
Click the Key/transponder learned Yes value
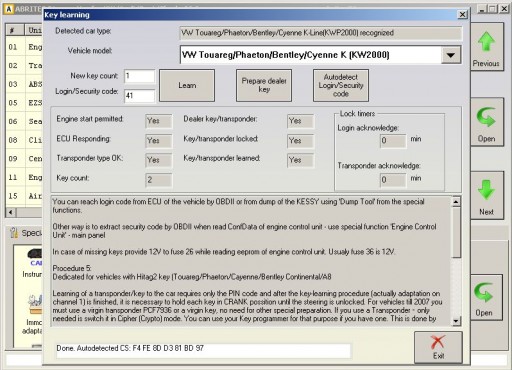coord(300,160)
